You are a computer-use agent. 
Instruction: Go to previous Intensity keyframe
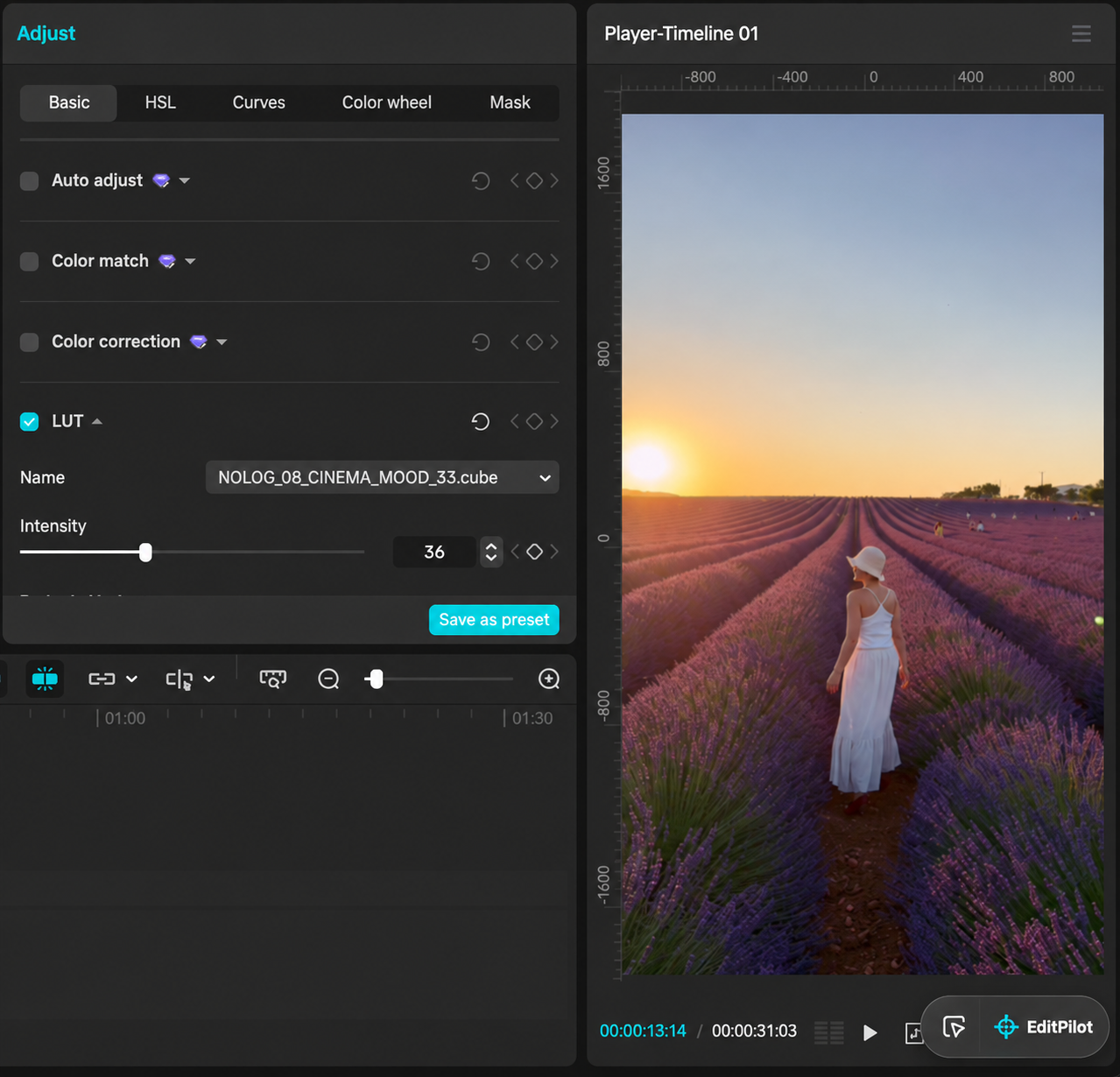point(515,552)
